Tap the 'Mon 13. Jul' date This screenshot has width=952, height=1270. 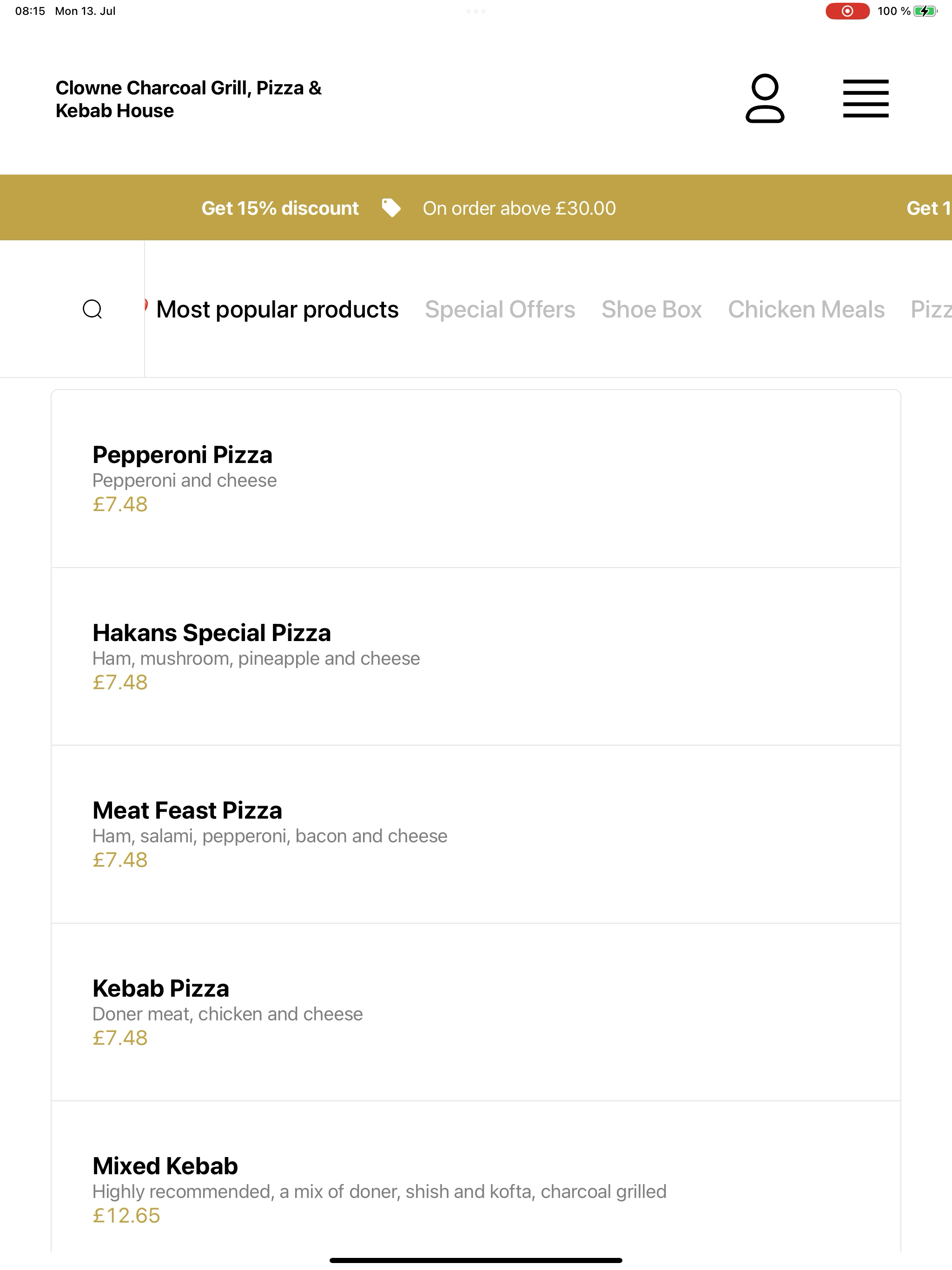pyautogui.click(x=85, y=11)
